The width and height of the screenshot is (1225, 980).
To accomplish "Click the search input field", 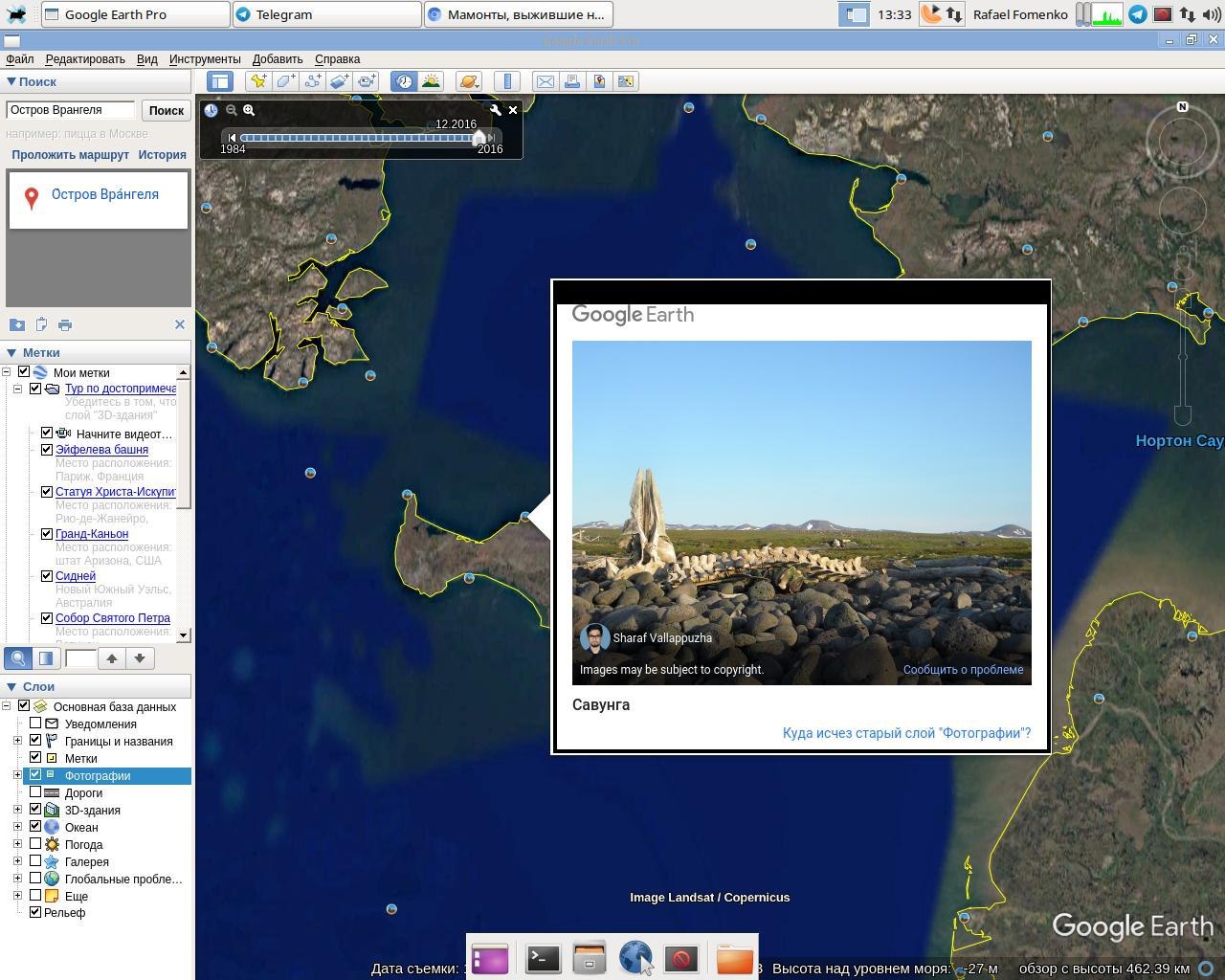I will [x=71, y=110].
